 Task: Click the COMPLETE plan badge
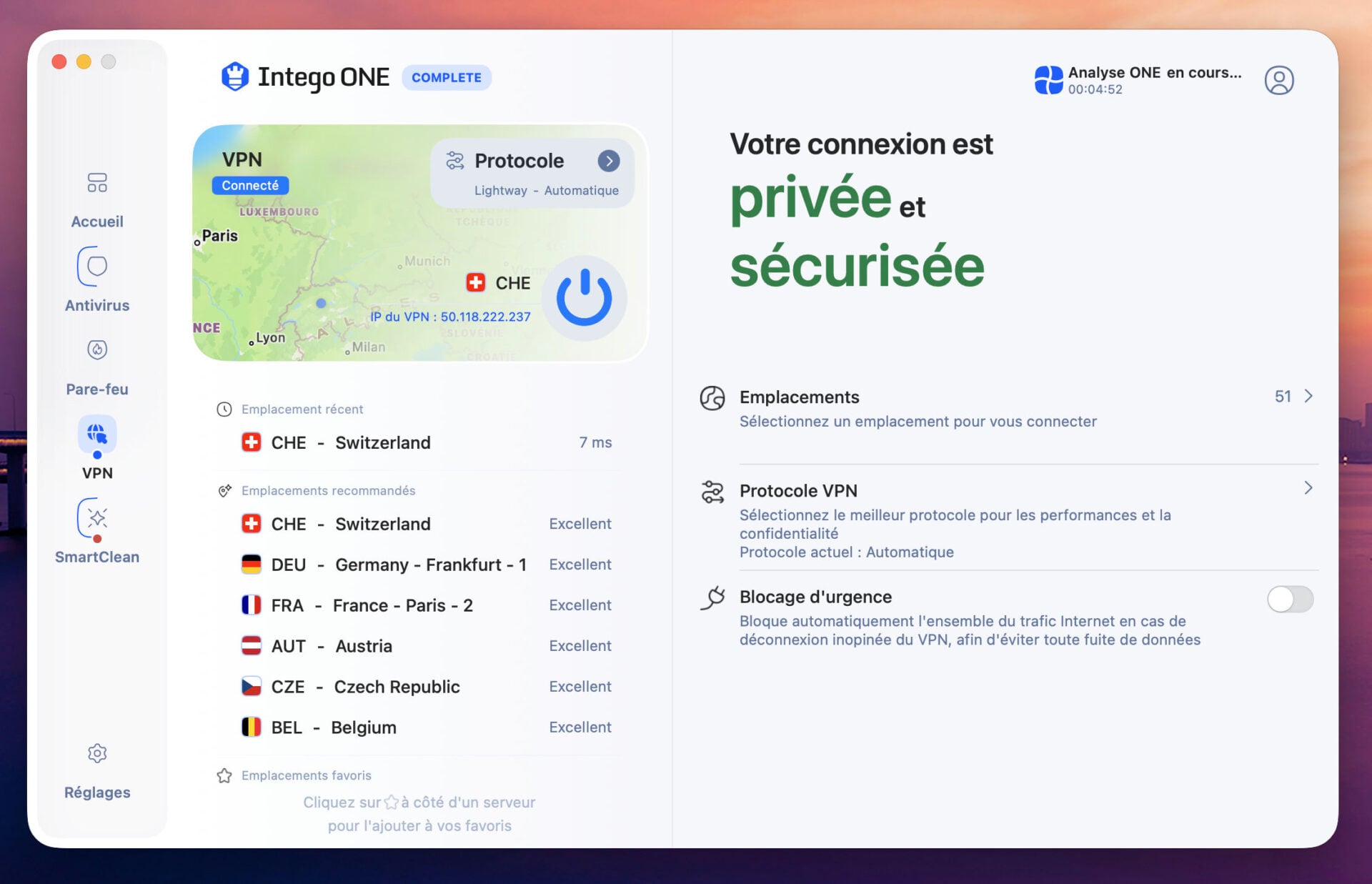click(447, 77)
